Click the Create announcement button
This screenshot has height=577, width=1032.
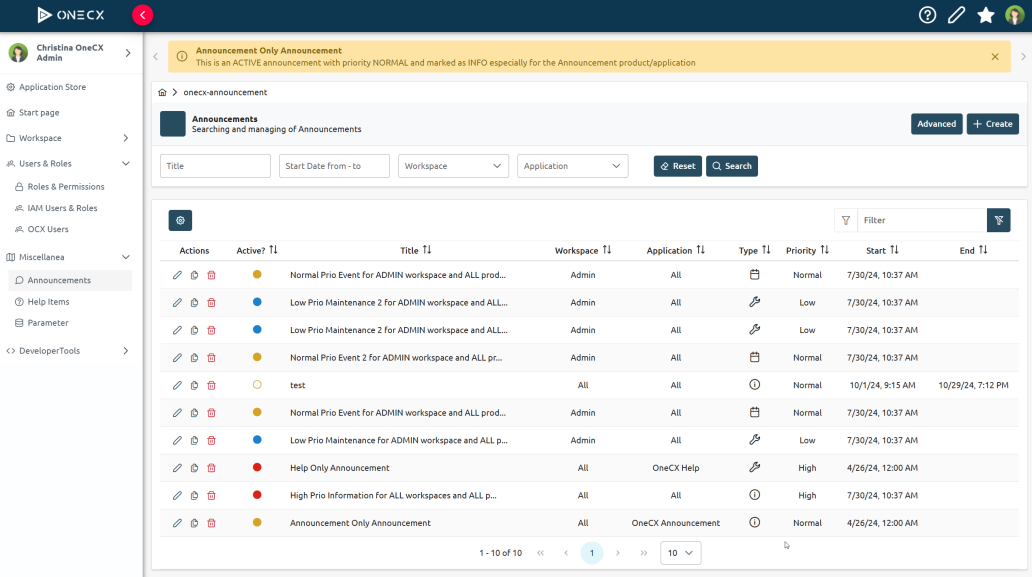click(992, 124)
